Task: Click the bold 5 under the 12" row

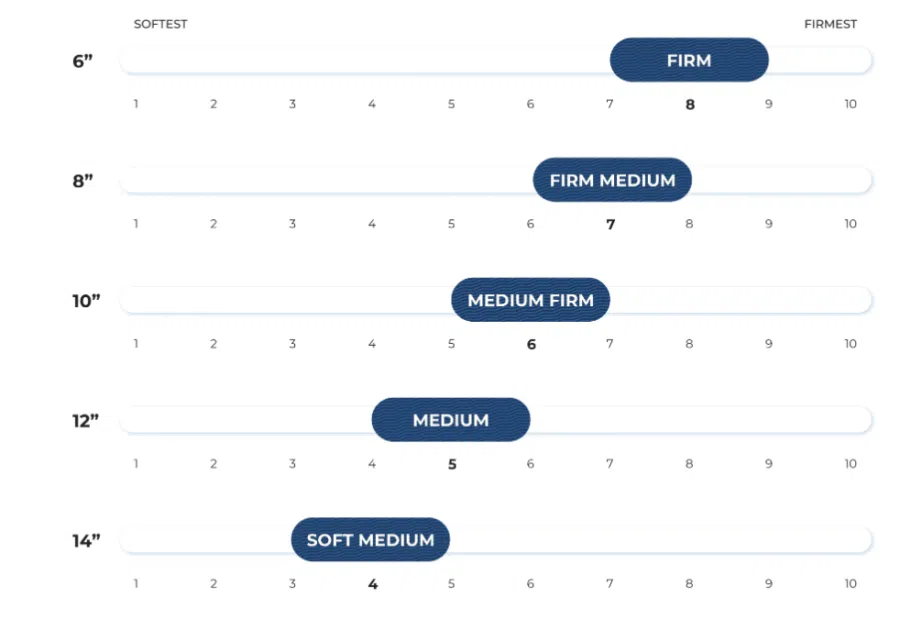Action: pyautogui.click(x=452, y=464)
